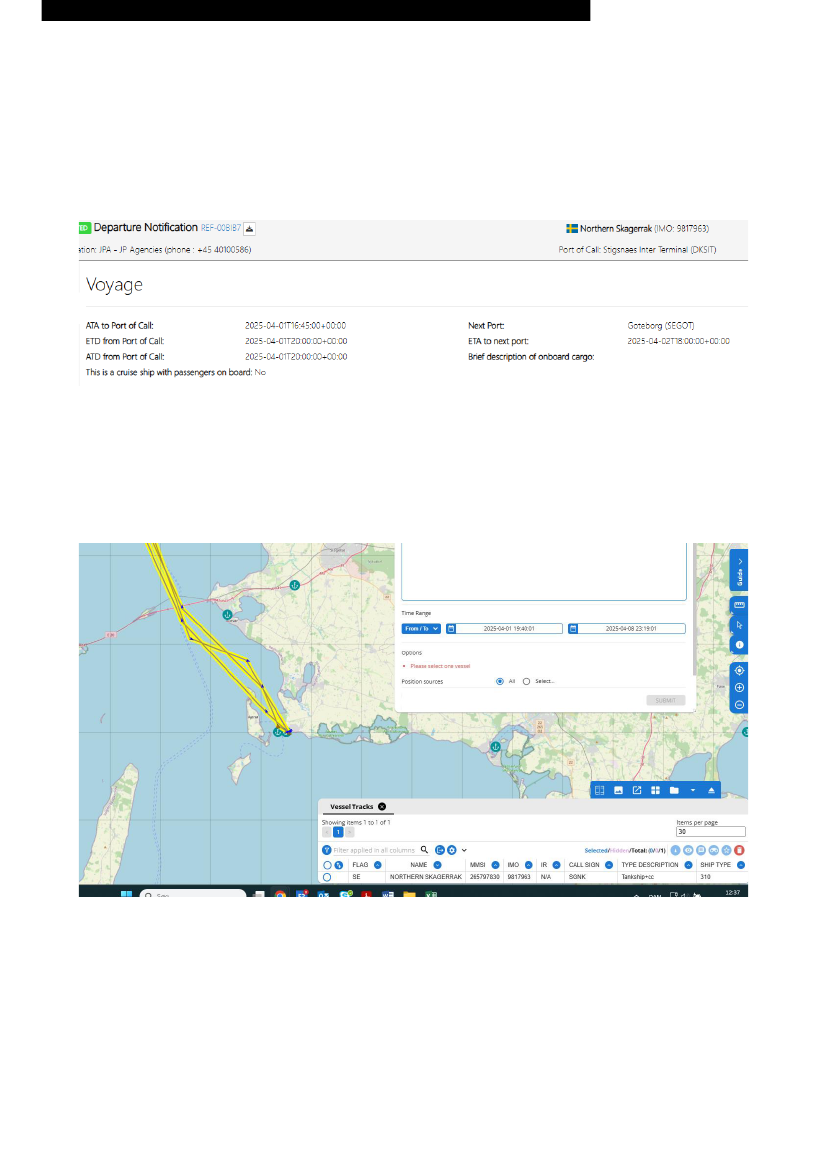Click the Items per page input field

click(x=710, y=832)
